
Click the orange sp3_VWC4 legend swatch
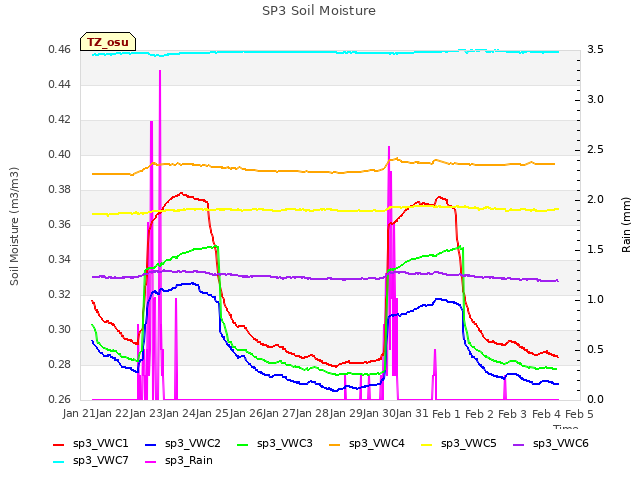coord(335,445)
